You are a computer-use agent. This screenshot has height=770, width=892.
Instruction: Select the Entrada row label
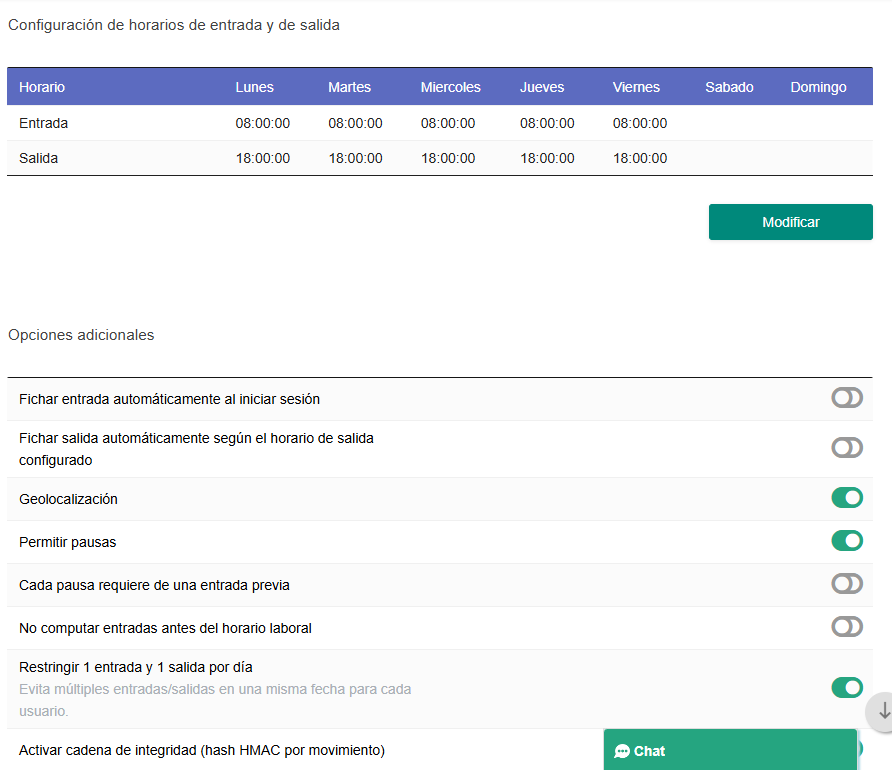click(x=41, y=123)
